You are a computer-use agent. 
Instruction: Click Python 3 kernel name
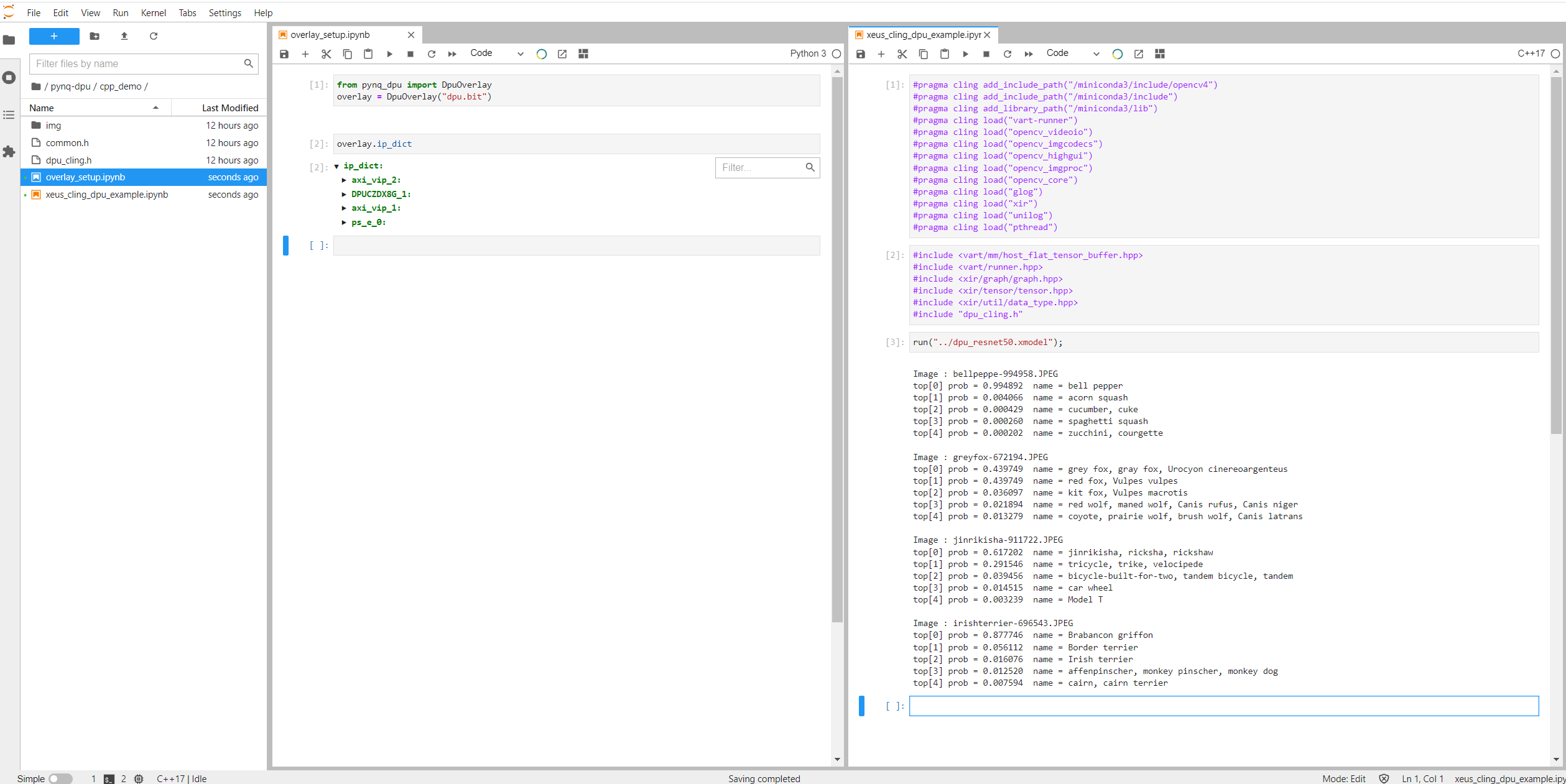tap(808, 53)
